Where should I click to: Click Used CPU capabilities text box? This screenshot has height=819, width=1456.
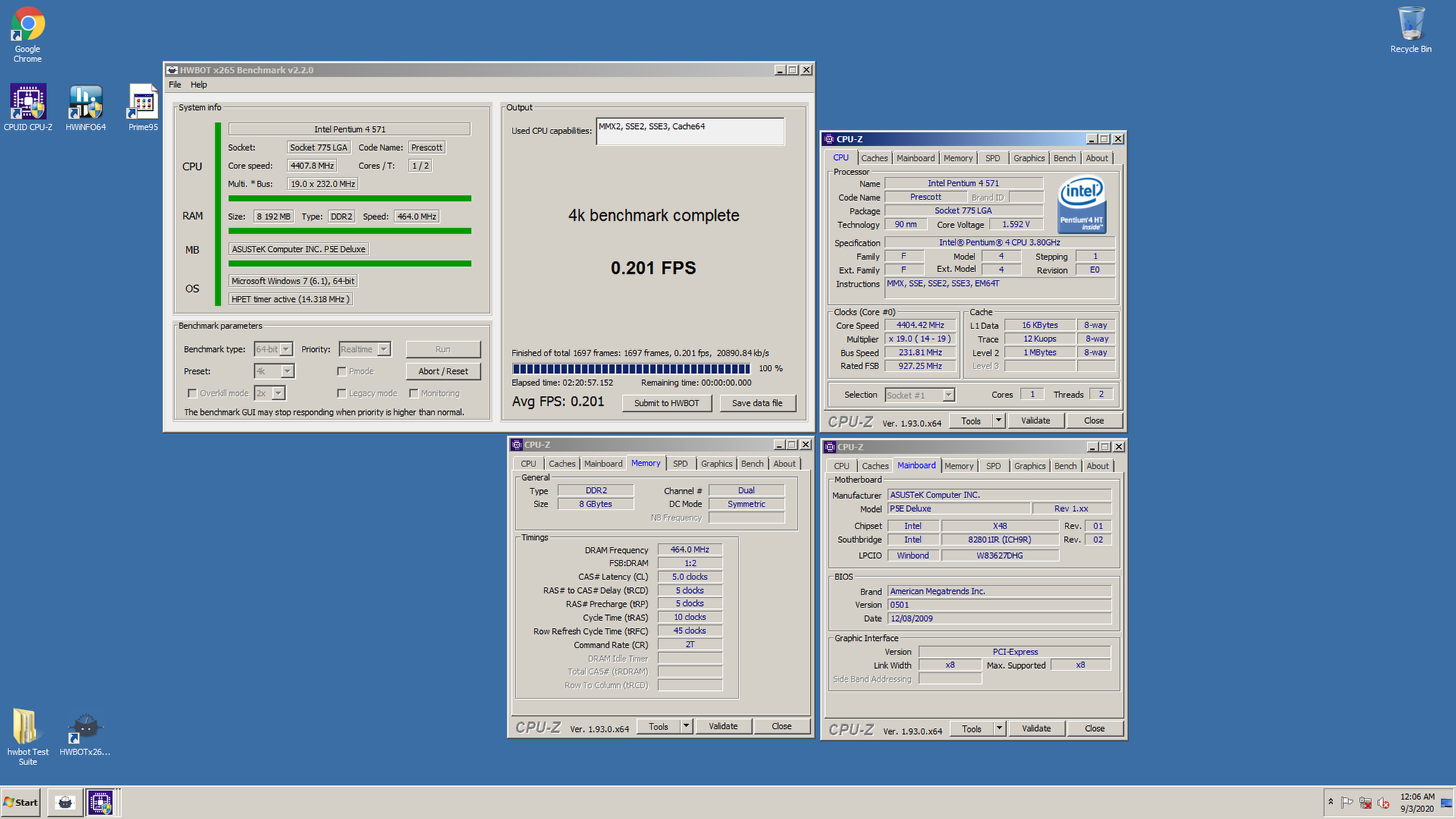(x=690, y=131)
